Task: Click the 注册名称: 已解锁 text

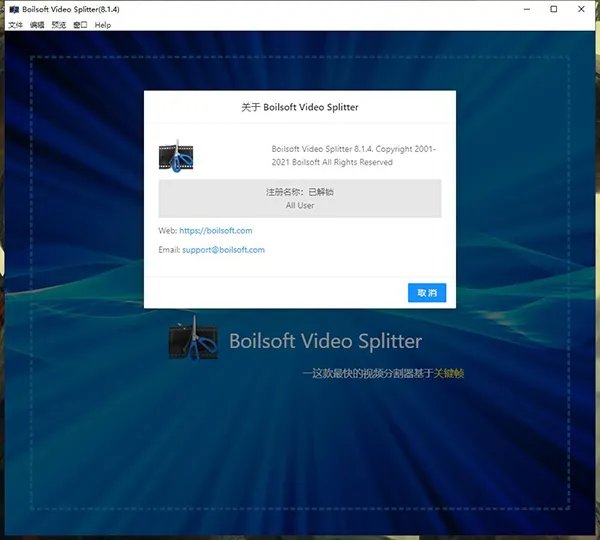Action: (x=300, y=192)
